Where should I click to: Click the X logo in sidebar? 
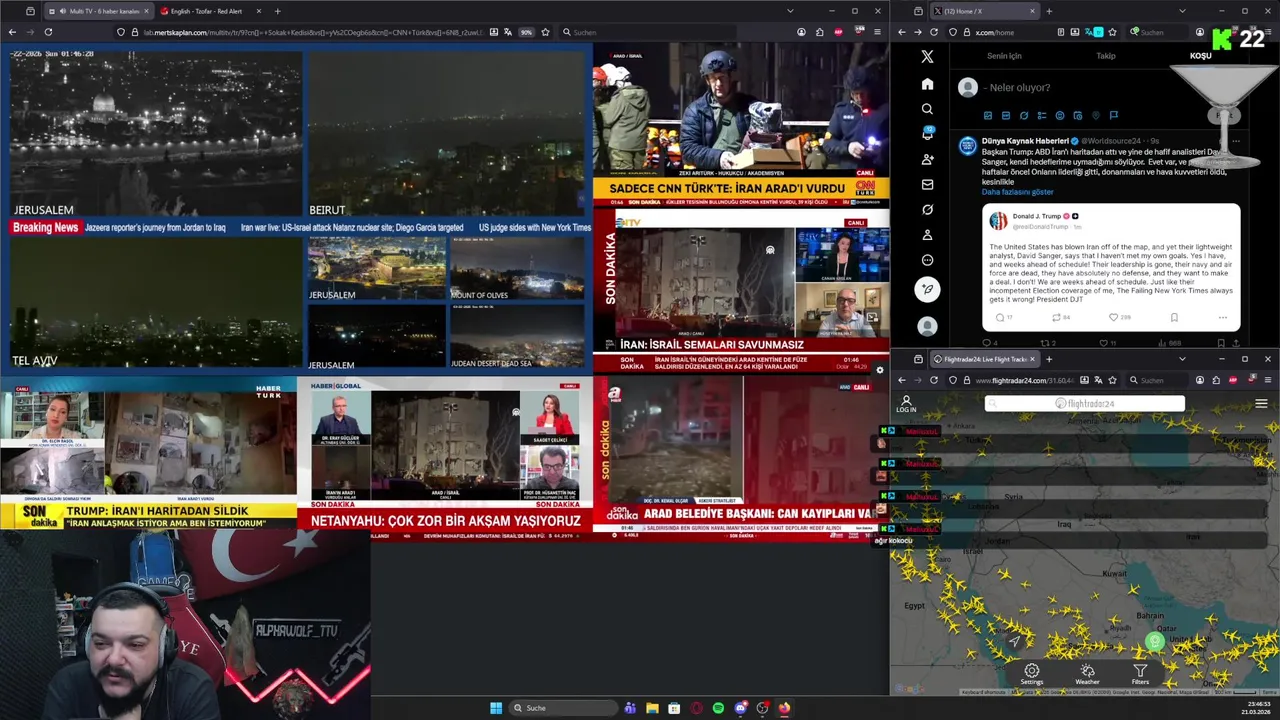[927, 57]
